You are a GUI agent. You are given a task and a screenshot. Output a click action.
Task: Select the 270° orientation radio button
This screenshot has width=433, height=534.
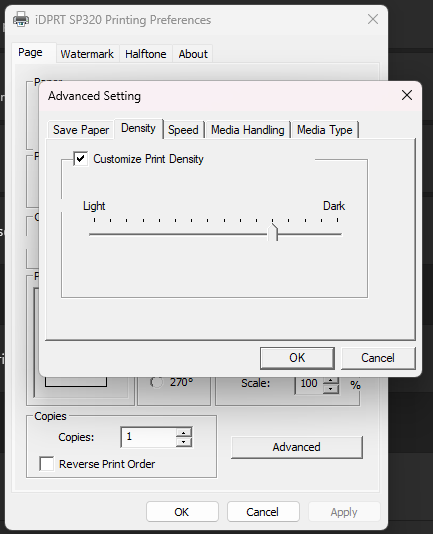(156, 382)
